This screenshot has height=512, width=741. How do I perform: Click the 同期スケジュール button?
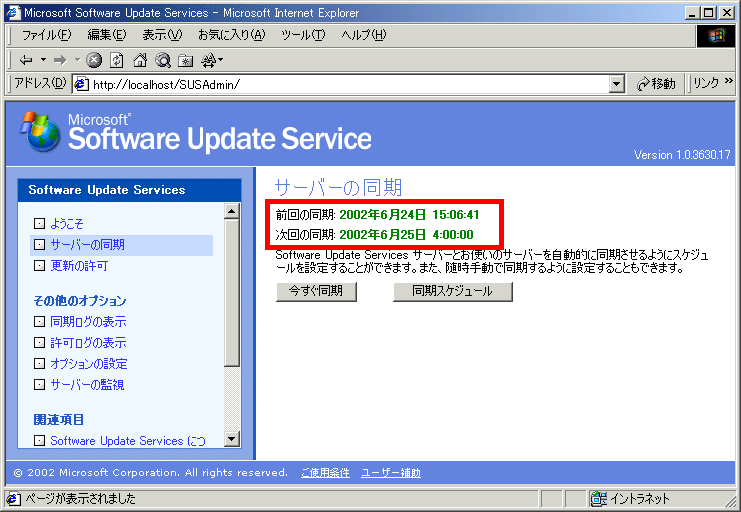click(452, 291)
